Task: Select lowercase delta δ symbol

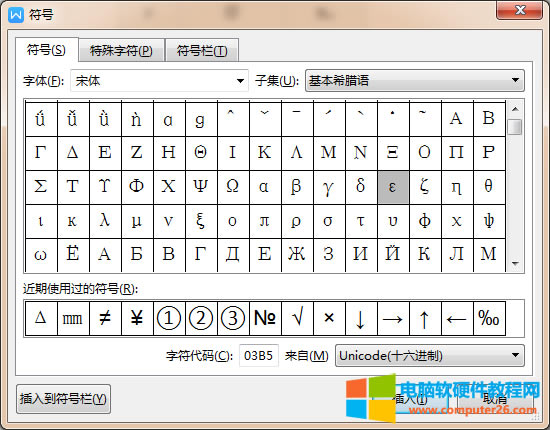Action: [x=361, y=187]
